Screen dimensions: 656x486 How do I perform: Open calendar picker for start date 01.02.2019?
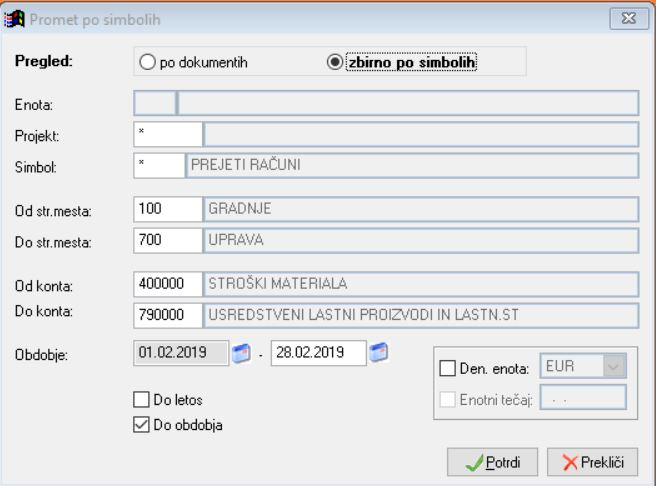point(241,353)
